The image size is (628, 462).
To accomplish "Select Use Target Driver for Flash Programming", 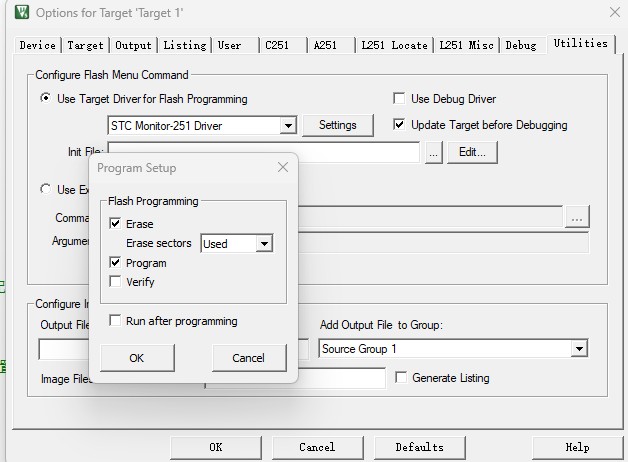I will pos(46,99).
